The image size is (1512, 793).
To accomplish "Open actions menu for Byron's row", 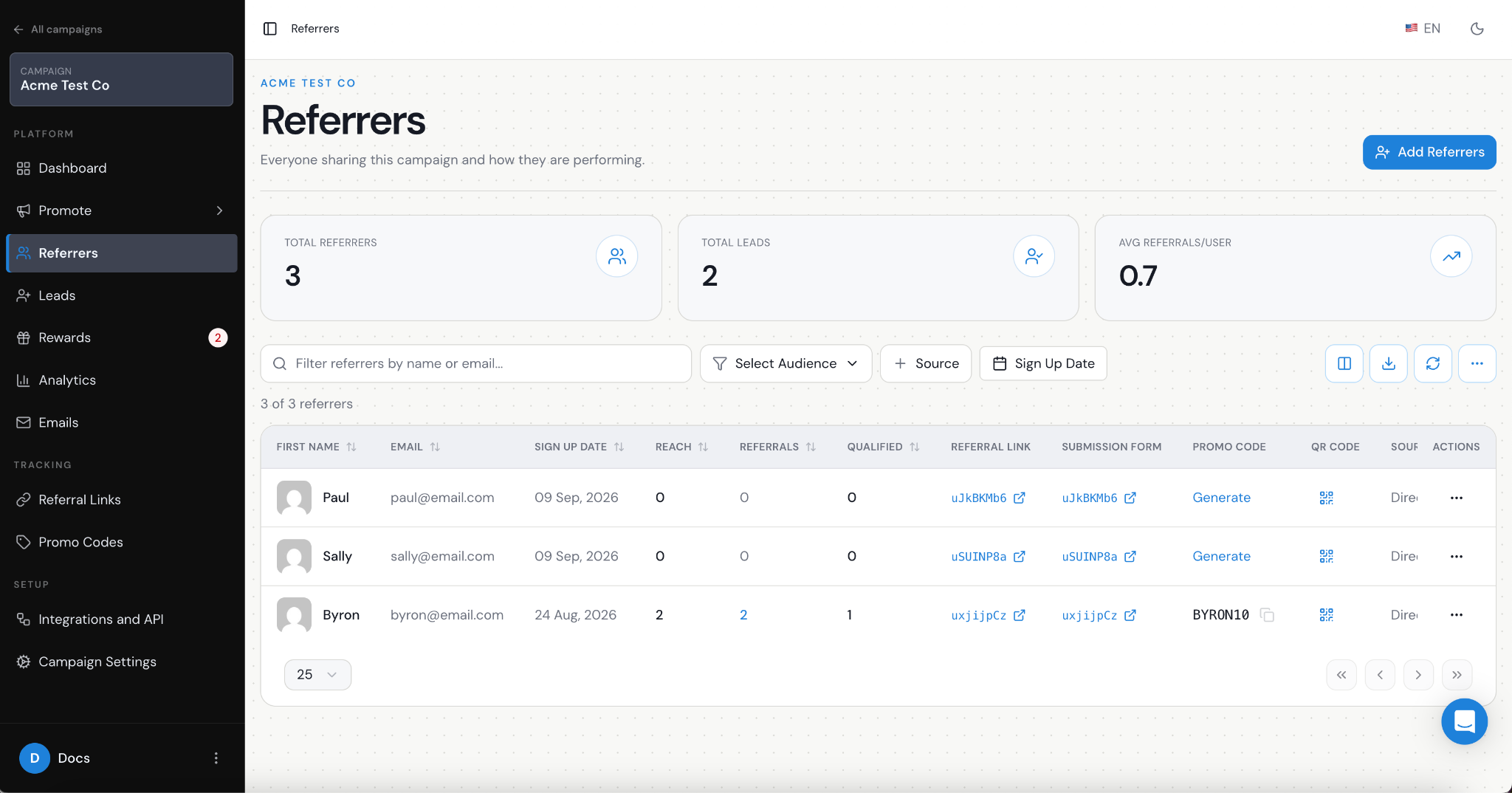I will point(1456,615).
